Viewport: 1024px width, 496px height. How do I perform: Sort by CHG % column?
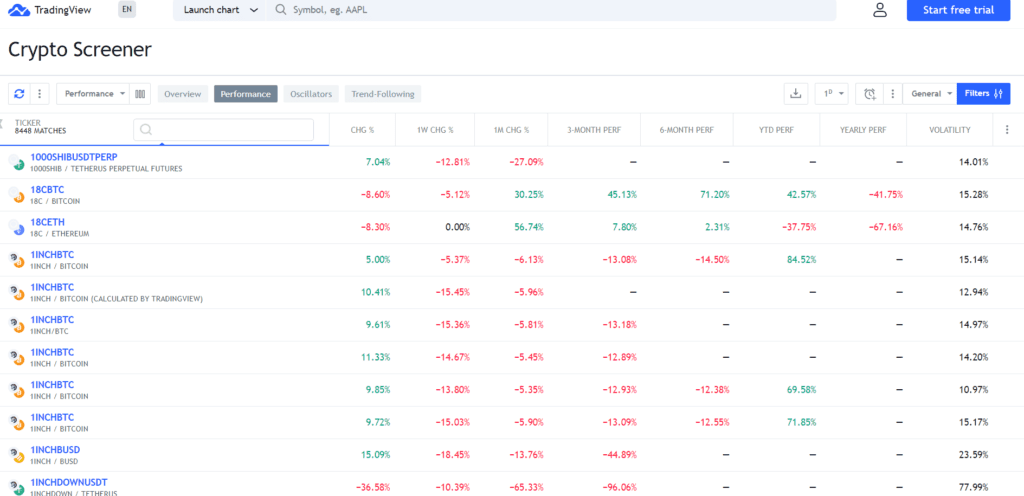pos(362,130)
